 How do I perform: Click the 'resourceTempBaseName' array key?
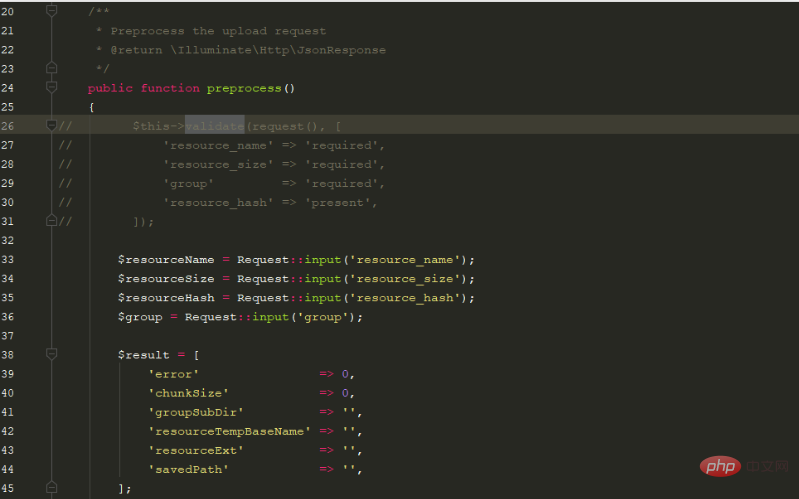tap(229, 431)
